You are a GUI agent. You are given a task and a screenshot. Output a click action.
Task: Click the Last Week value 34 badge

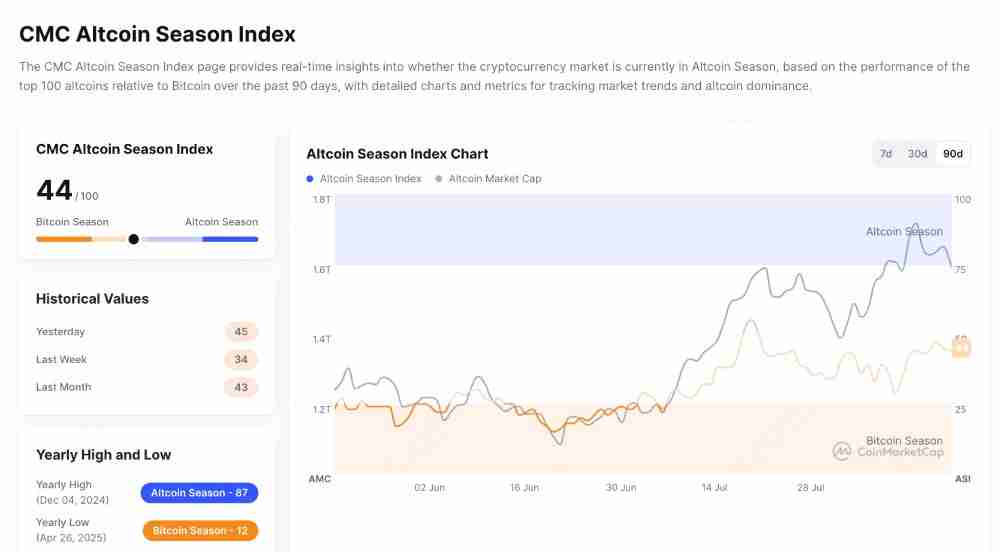[x=241, y=360]
